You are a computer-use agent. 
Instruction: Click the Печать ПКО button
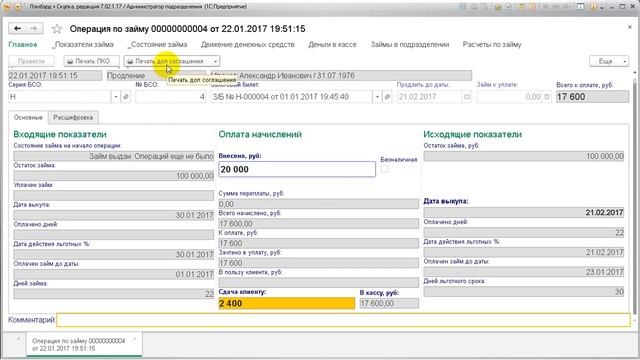click(x=91, y=61)
